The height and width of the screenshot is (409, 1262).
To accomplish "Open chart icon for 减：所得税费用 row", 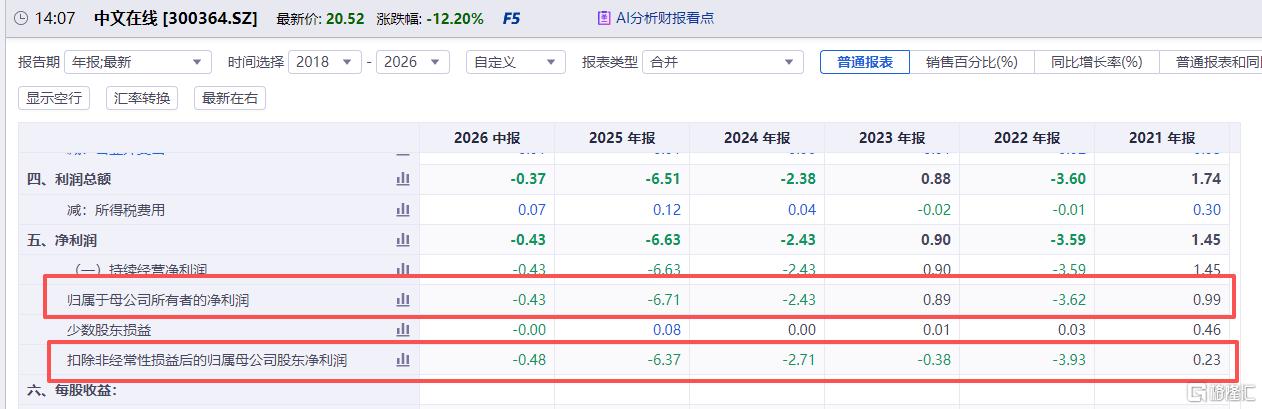I will point(403,210).
